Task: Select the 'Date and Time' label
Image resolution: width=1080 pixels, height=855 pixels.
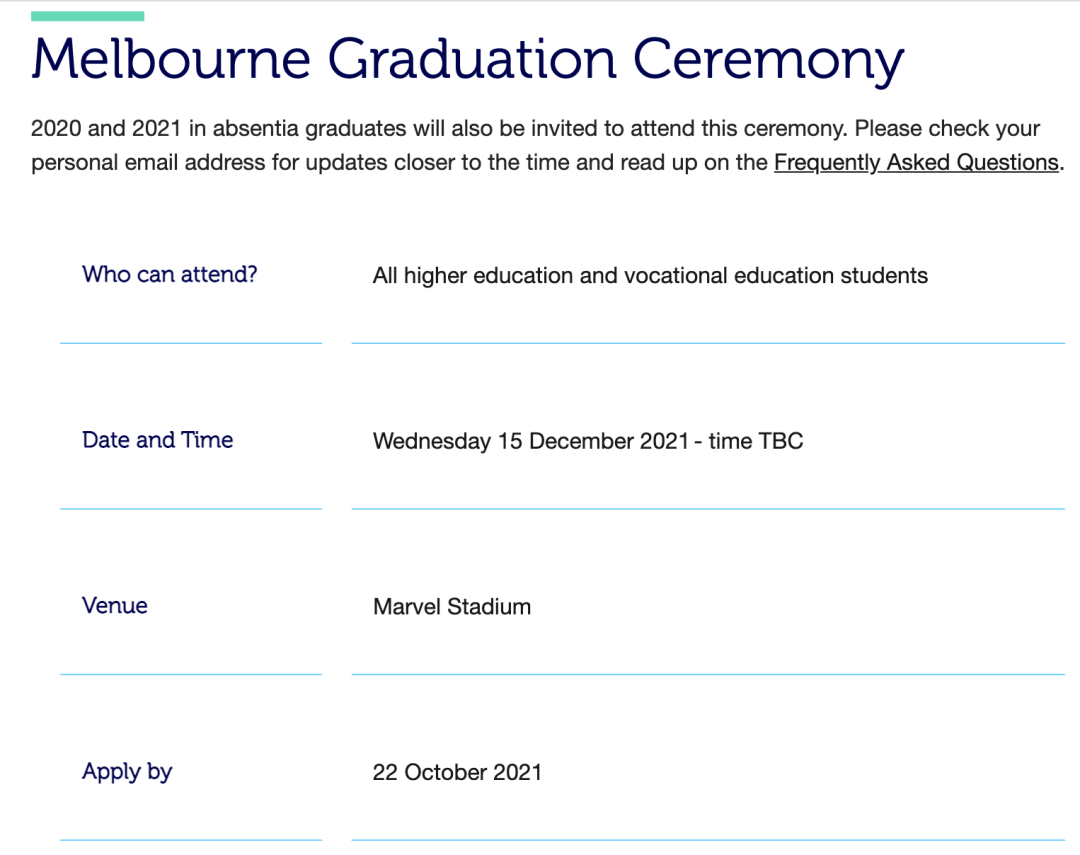Action: [x=158, y=440]
